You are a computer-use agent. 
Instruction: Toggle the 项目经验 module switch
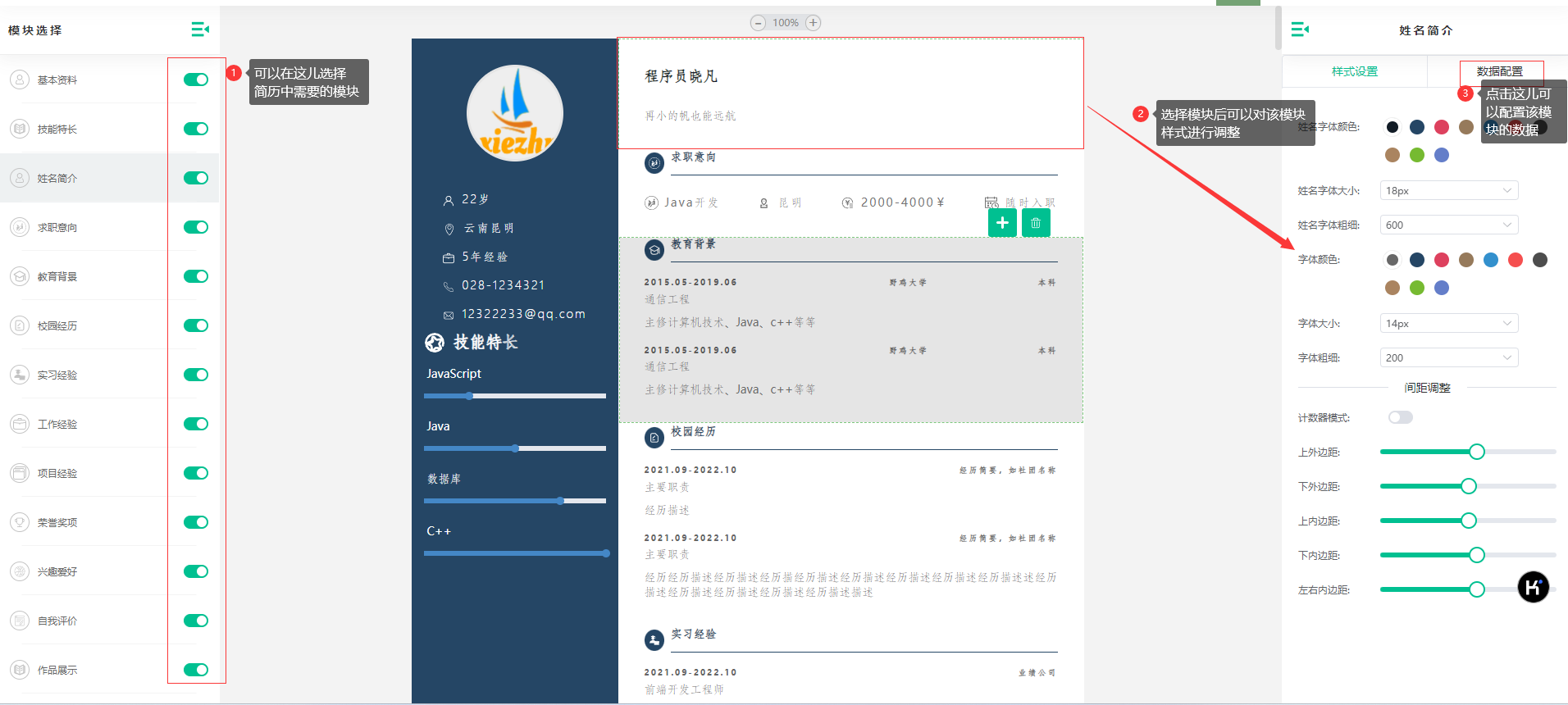[196, 473]
